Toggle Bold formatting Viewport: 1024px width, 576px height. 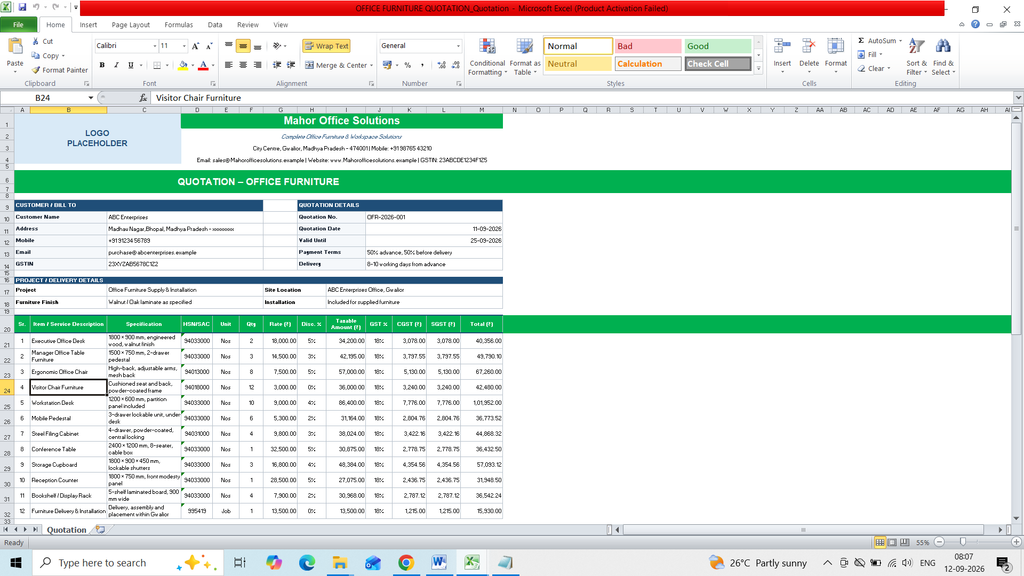[x=102, y=65]
